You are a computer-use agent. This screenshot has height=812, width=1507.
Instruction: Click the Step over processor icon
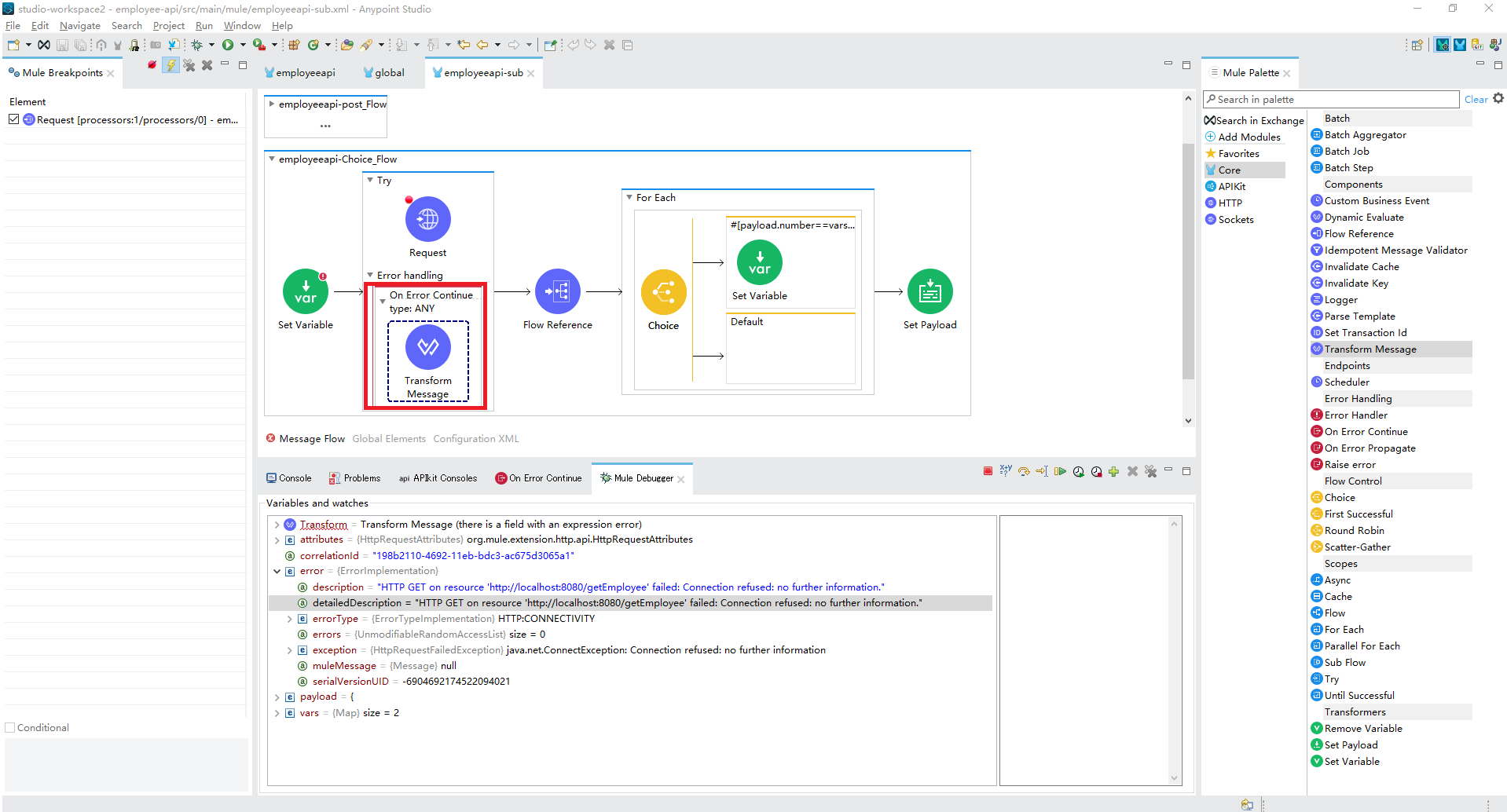coord(1024,471)
